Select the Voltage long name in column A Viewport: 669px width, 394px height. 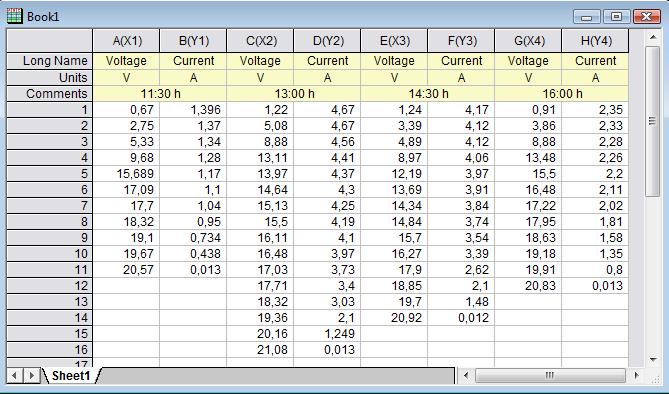click(x=126, y=61)
